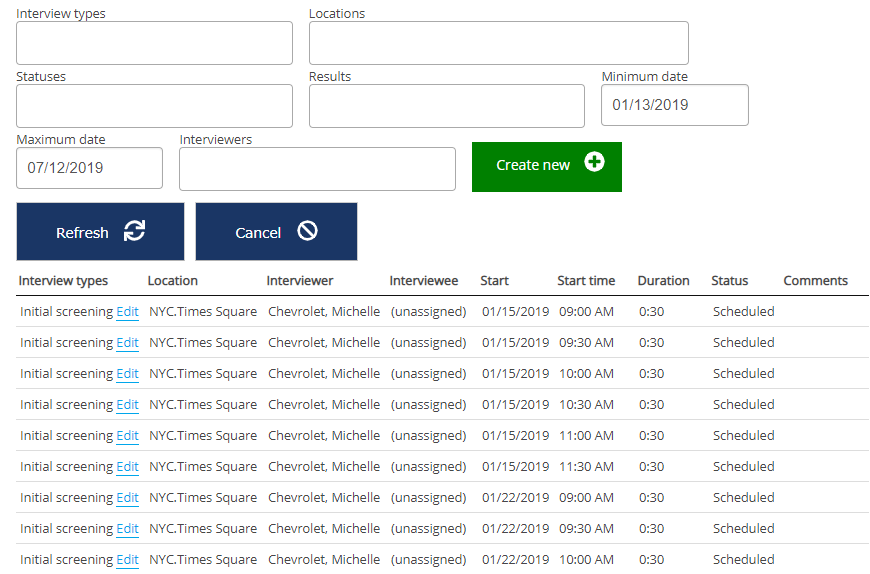Expand the Statuses filter box

pos(154,106)
